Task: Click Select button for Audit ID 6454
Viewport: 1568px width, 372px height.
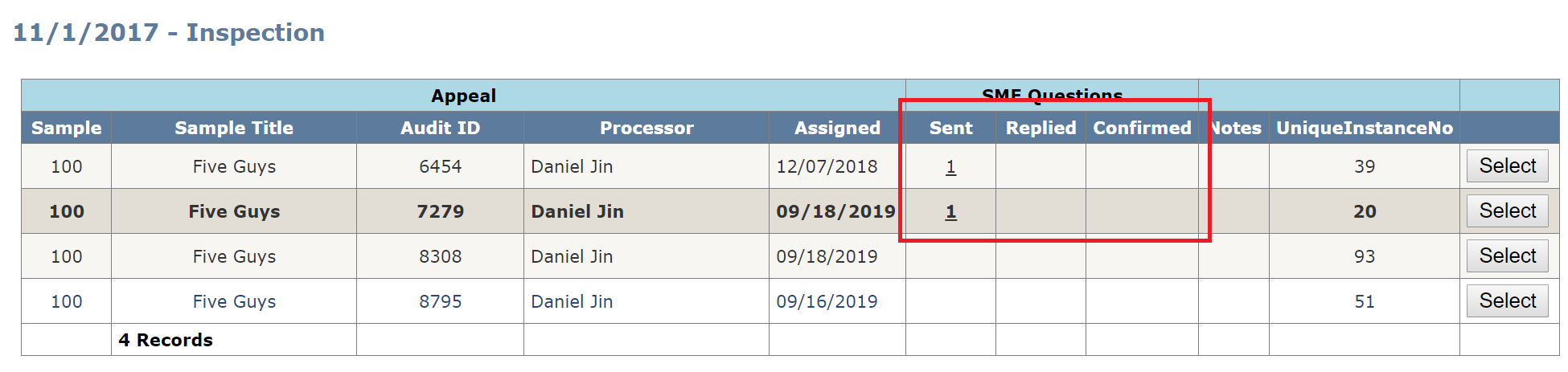Action: tap(1507, 166)
